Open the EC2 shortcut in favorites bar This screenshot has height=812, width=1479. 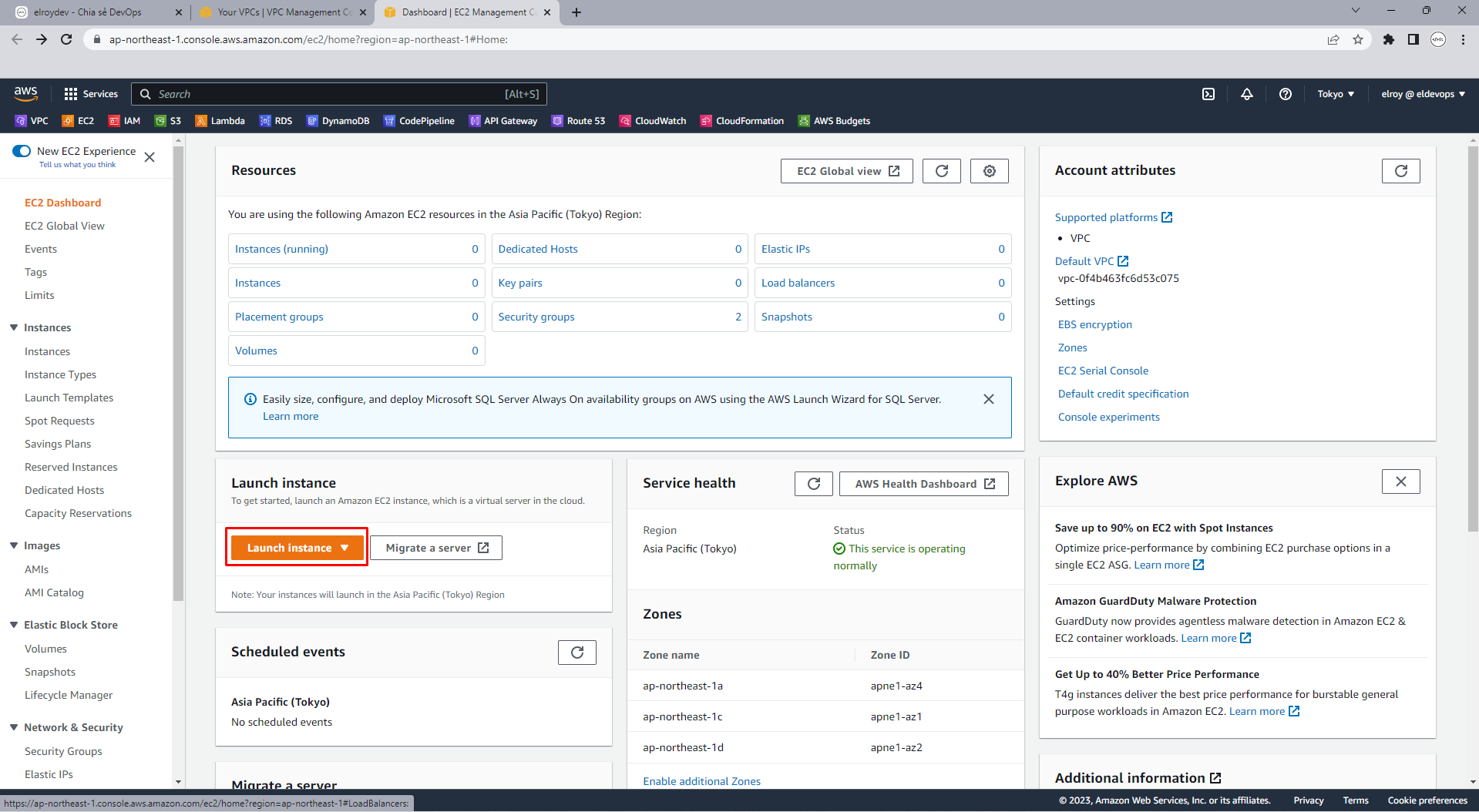(x=78, y=121)
